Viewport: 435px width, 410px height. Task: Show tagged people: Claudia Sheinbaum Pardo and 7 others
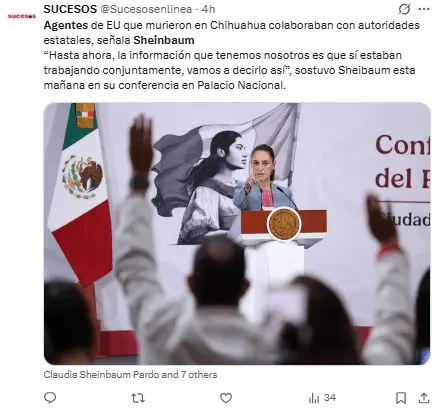click(x=130, y=375)
